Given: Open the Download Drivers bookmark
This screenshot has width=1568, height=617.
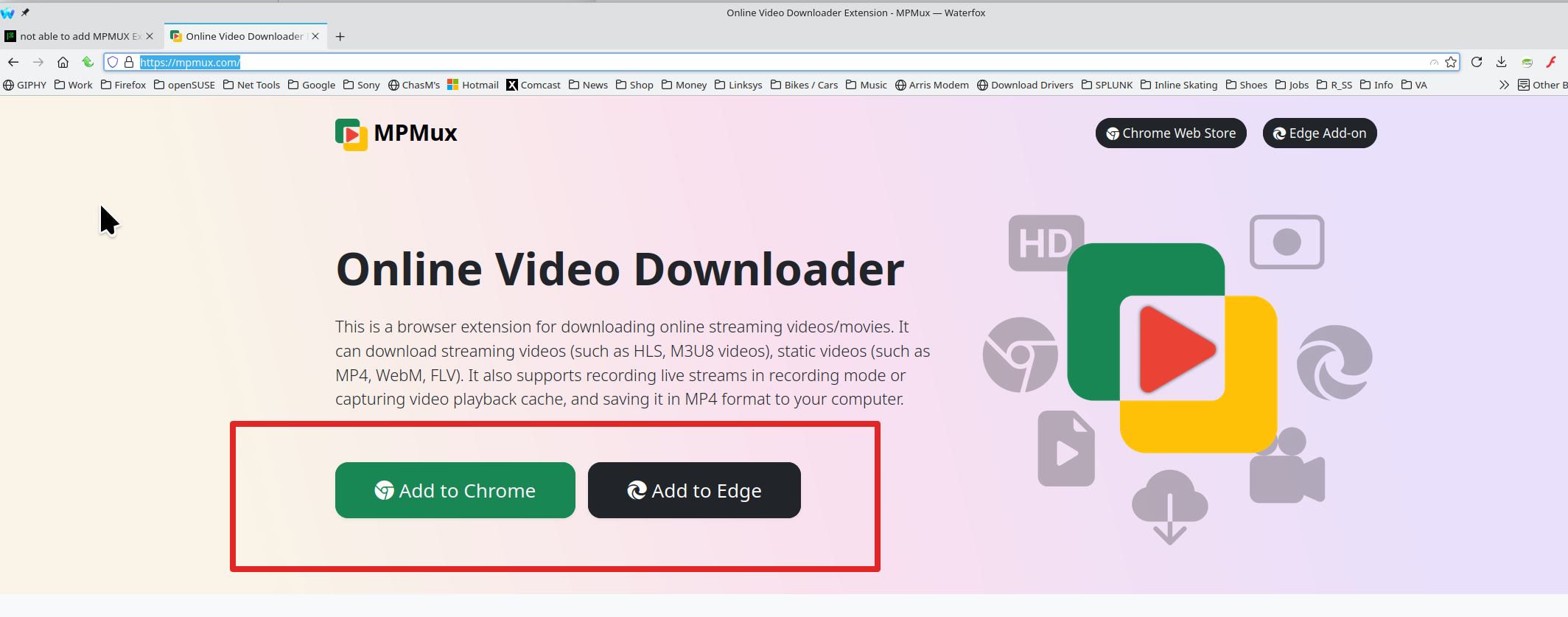Looking at the screenshot, I should click(1025, 85).
